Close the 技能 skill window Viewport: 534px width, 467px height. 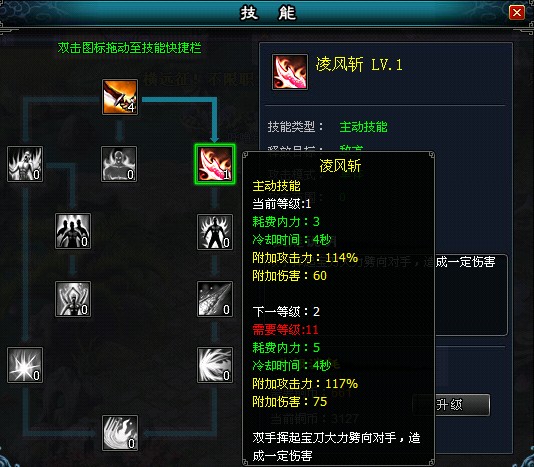[516, 13]
